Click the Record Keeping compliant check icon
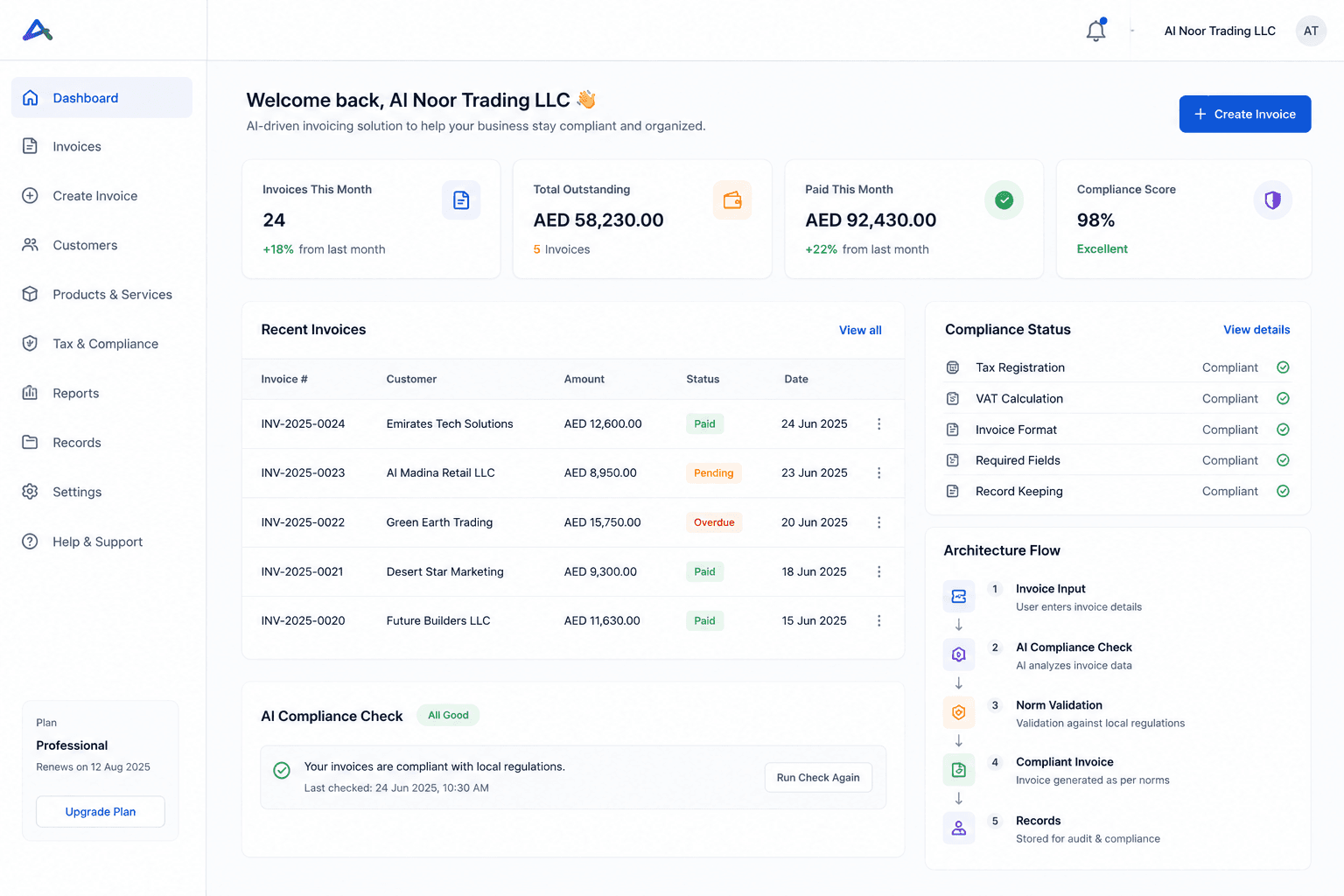 [1283, 491]
